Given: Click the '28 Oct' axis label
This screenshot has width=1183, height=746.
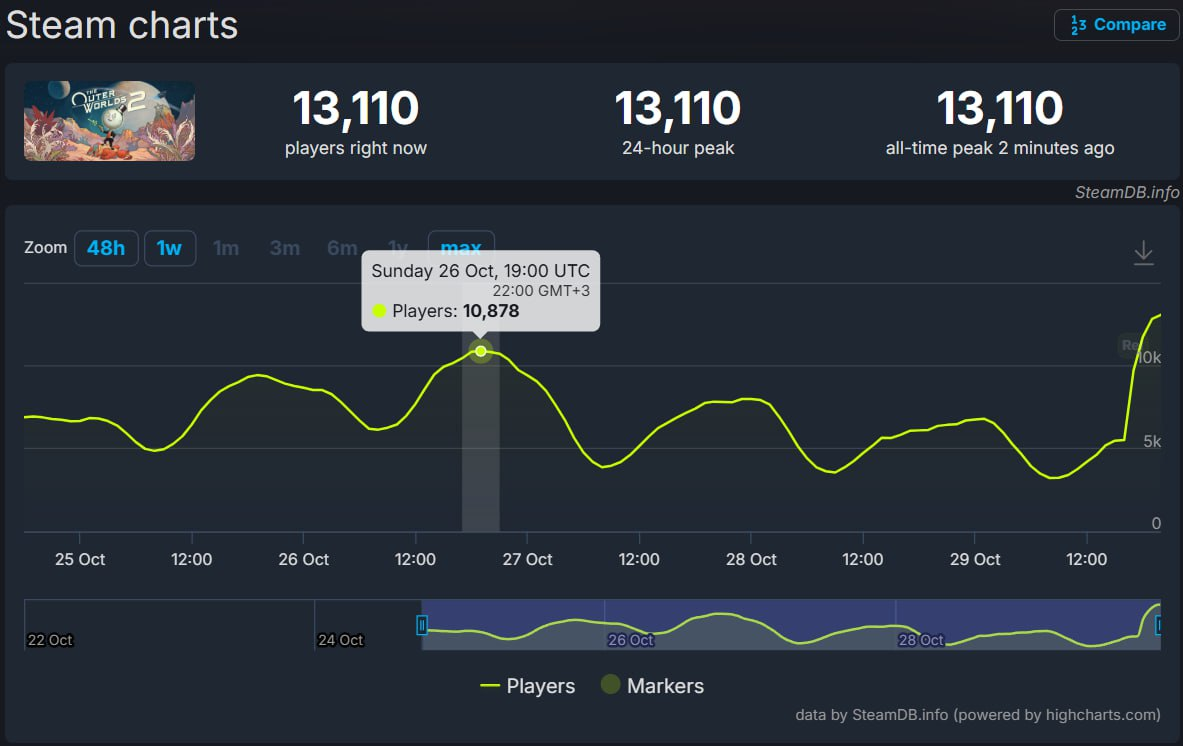Looking at the screenshot, I should point(751,560).
